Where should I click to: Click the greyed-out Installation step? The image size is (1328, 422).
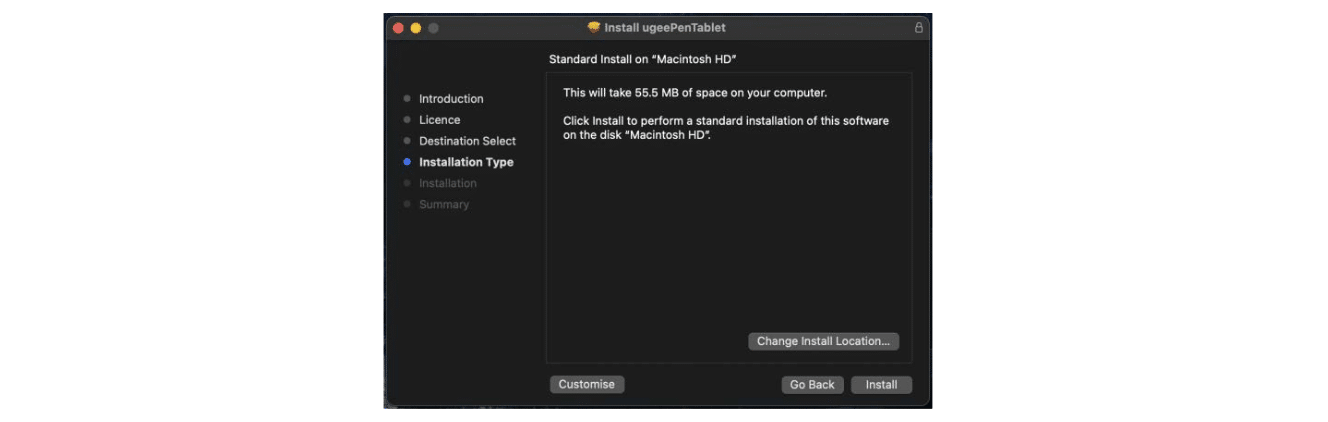pos(448,183)
